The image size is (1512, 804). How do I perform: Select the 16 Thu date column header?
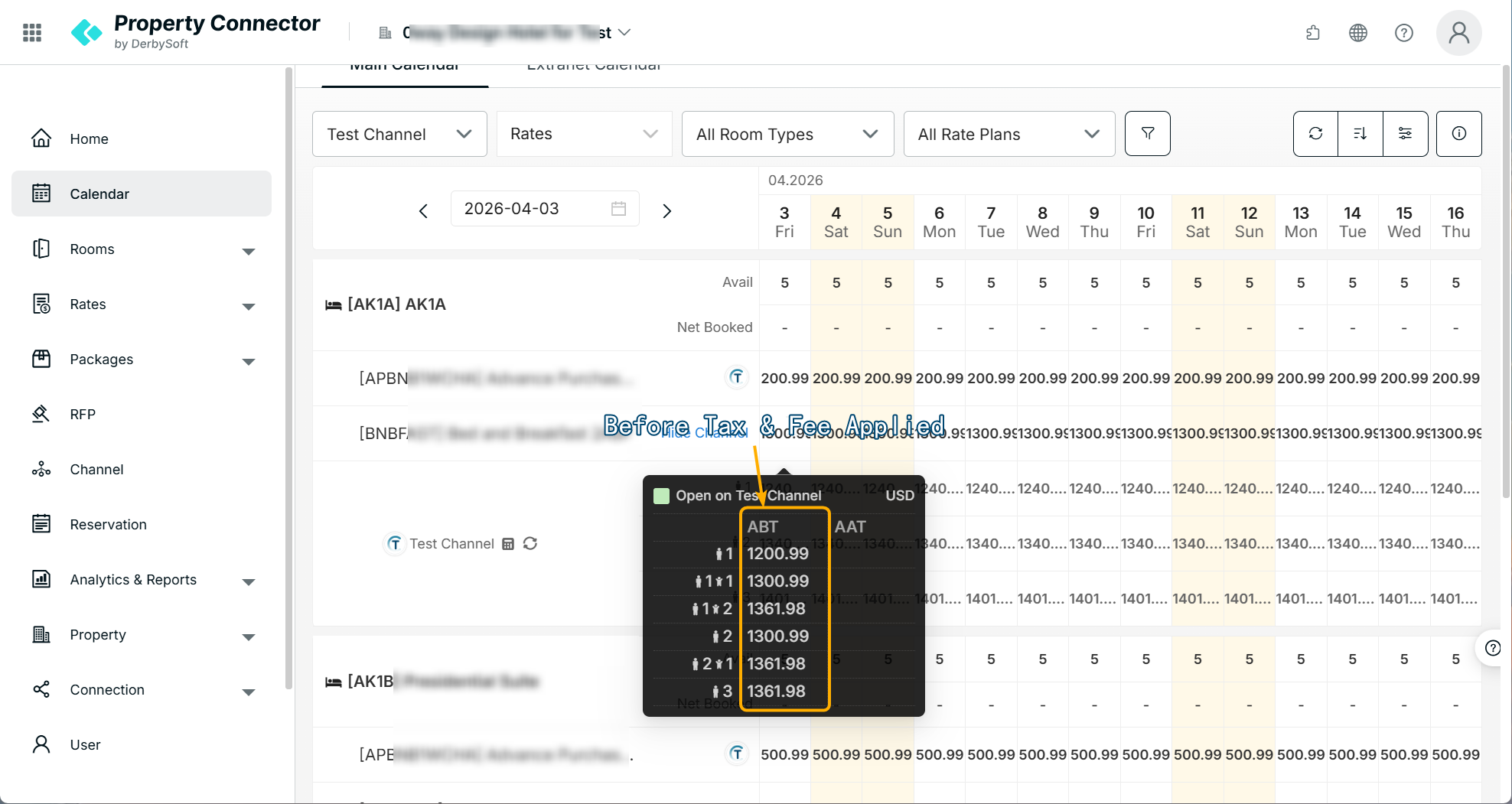(x=1455, y=222)
